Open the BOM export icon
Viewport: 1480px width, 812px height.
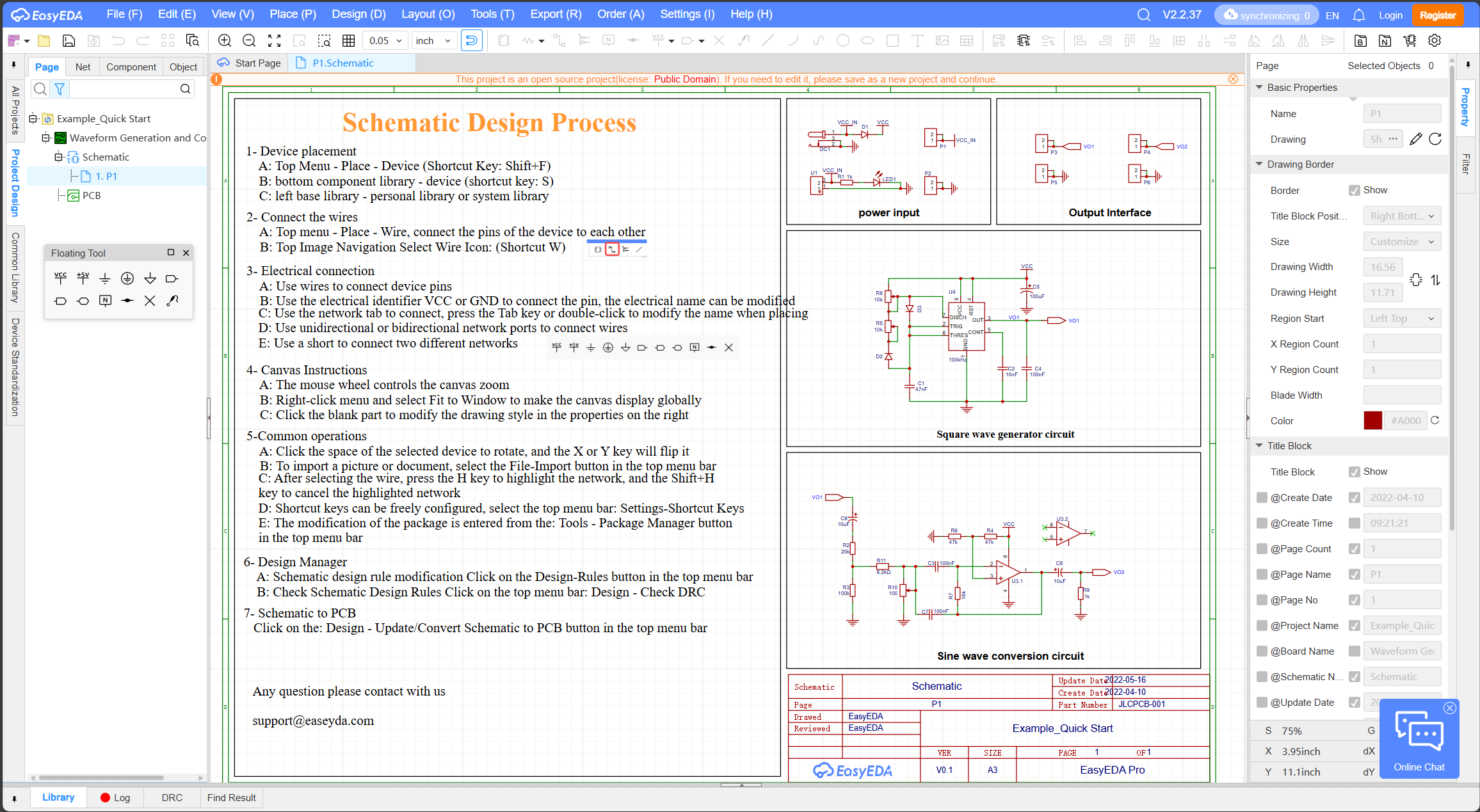click(x=1360, y=41)
